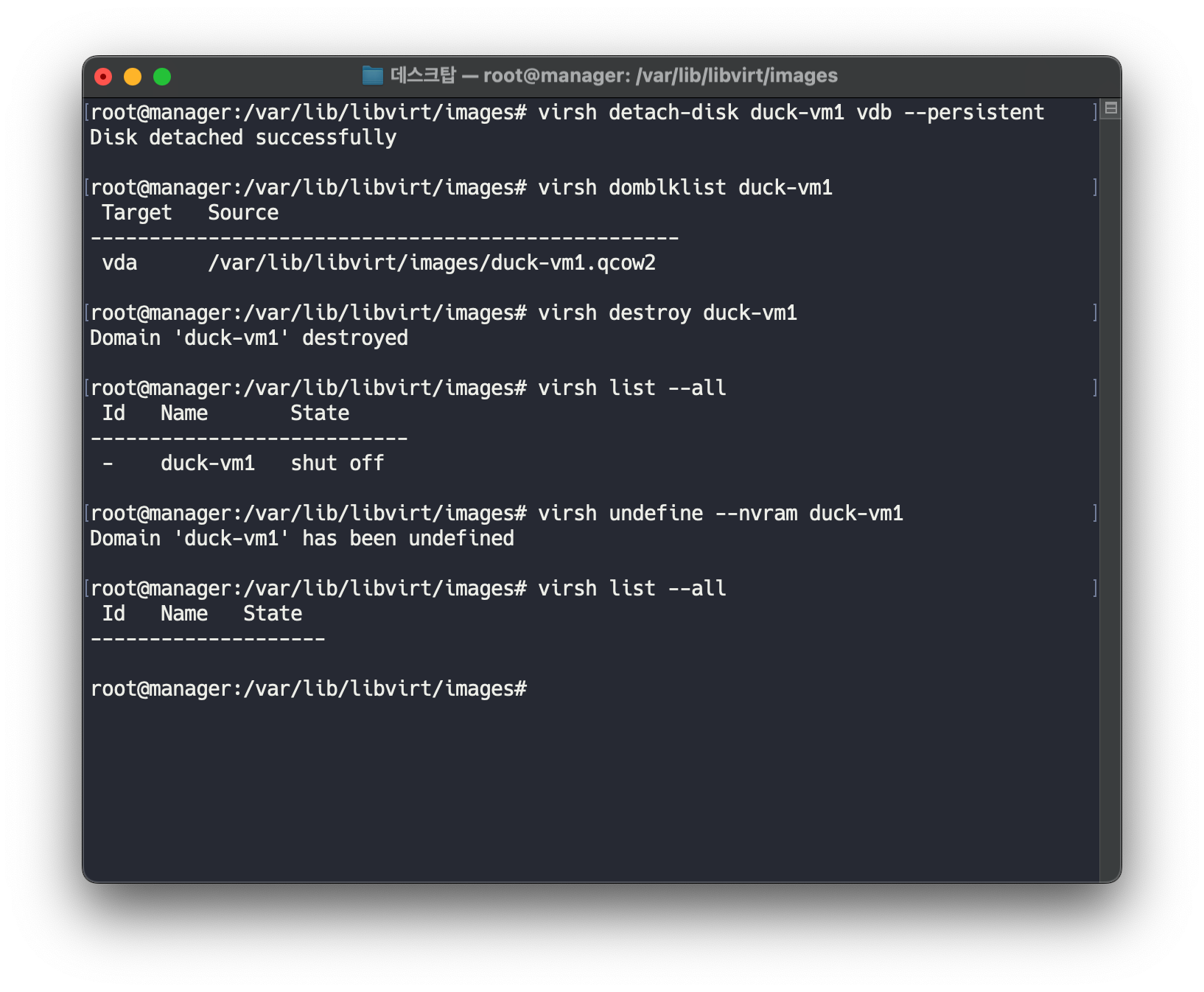This screenshot has width=1204, height=992.
Task: Zoom the terminal with green button
Action: 162,77
